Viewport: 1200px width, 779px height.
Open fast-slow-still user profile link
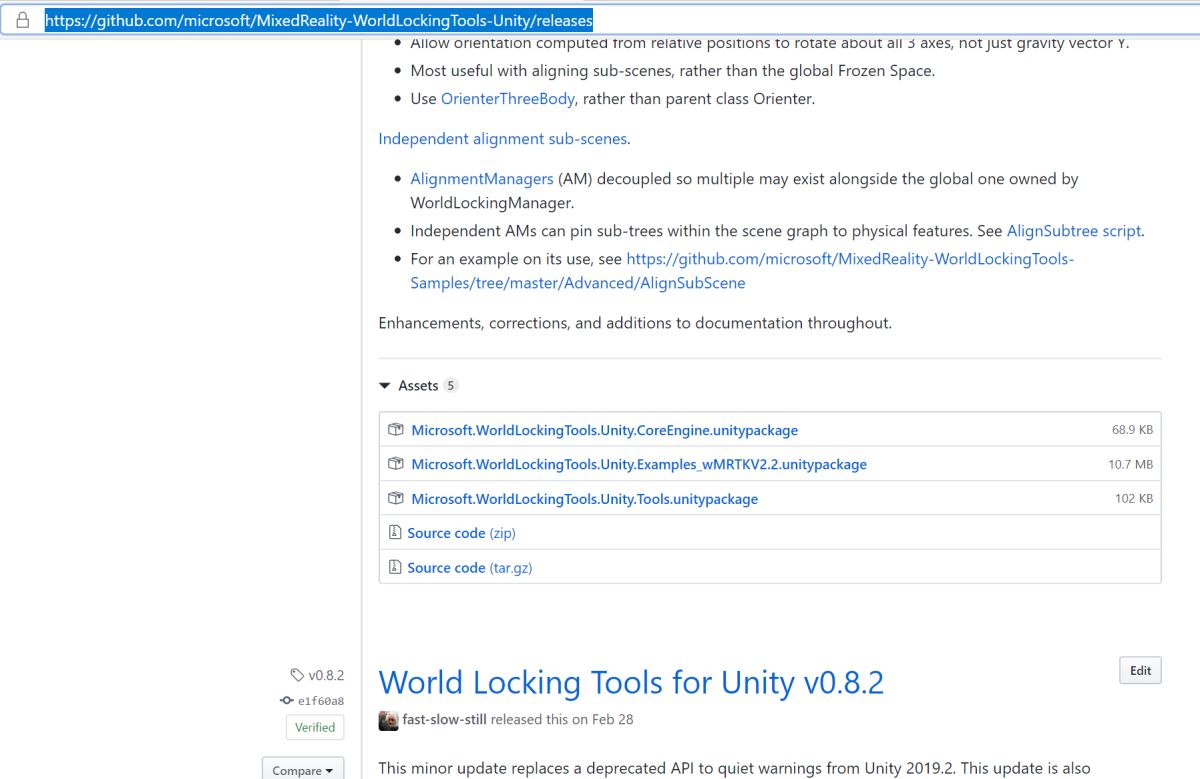tap(444, 719)
